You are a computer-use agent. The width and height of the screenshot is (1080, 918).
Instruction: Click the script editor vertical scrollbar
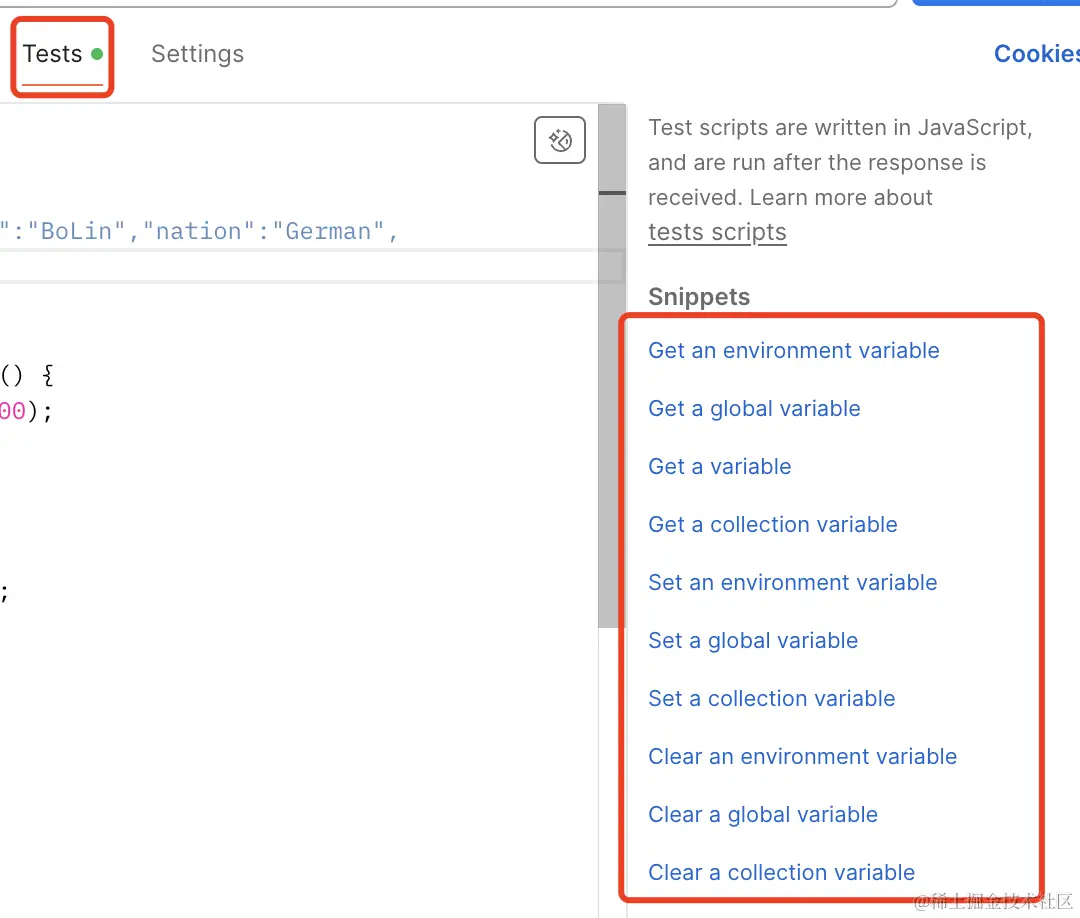point(611,400)
